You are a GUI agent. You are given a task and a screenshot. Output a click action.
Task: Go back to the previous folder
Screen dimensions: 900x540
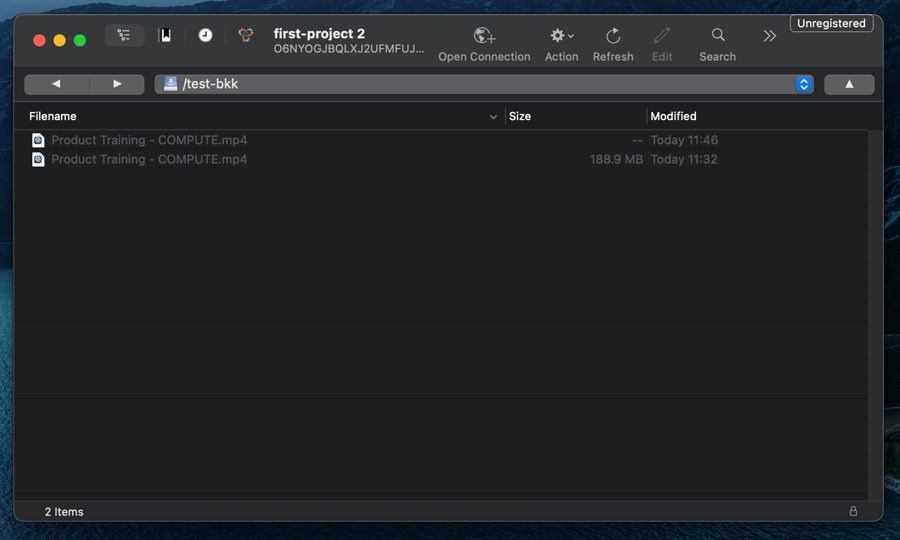pyautogui.click(x=56, y=84)
